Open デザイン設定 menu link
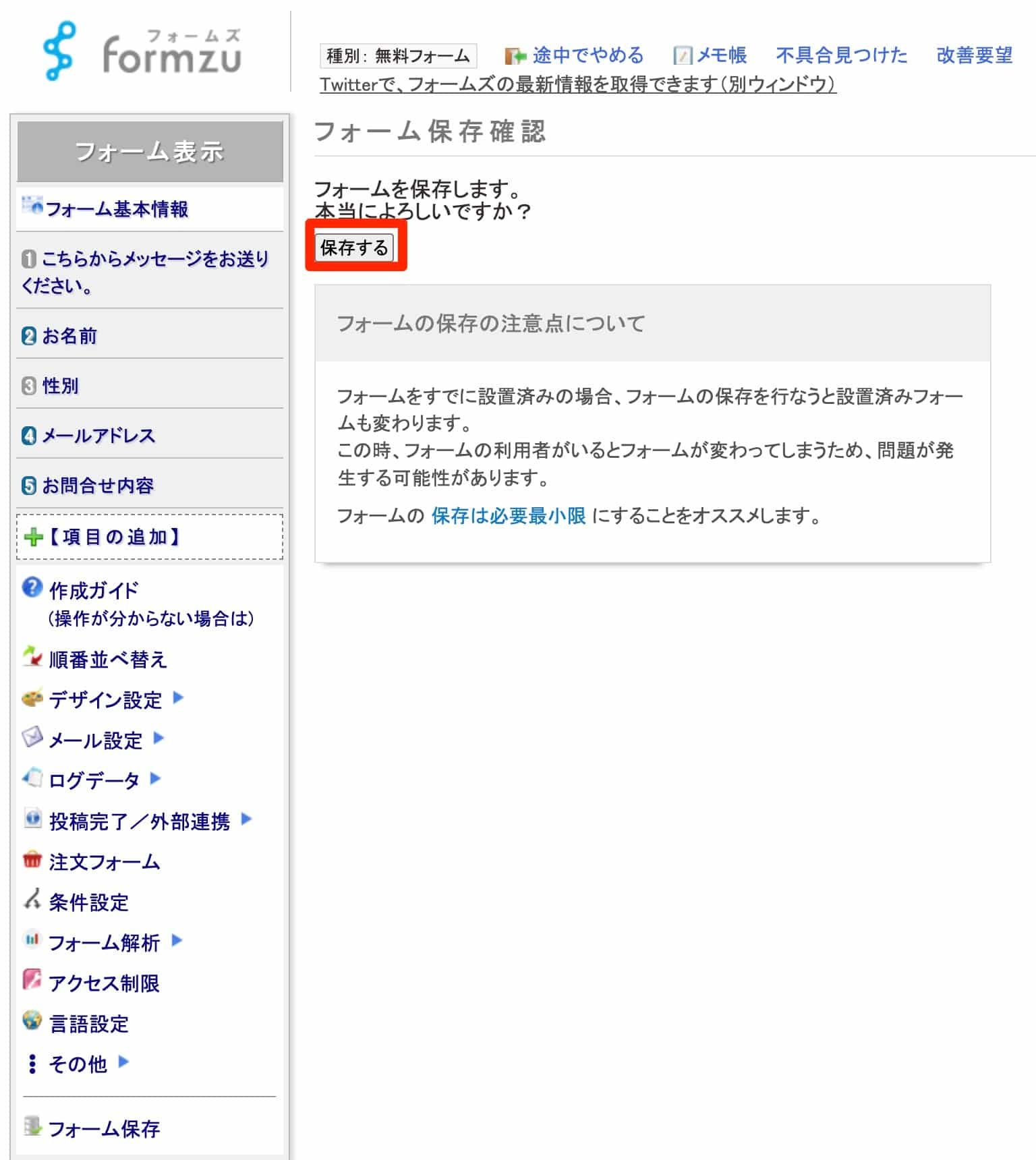 [106, 699]
